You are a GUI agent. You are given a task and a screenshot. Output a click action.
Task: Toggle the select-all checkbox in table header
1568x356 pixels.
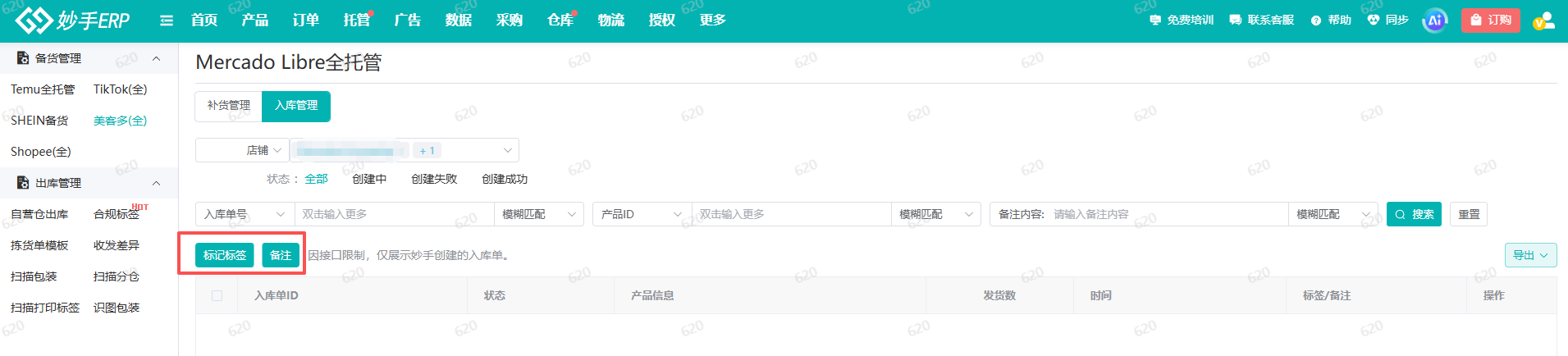tap(217, 295)
